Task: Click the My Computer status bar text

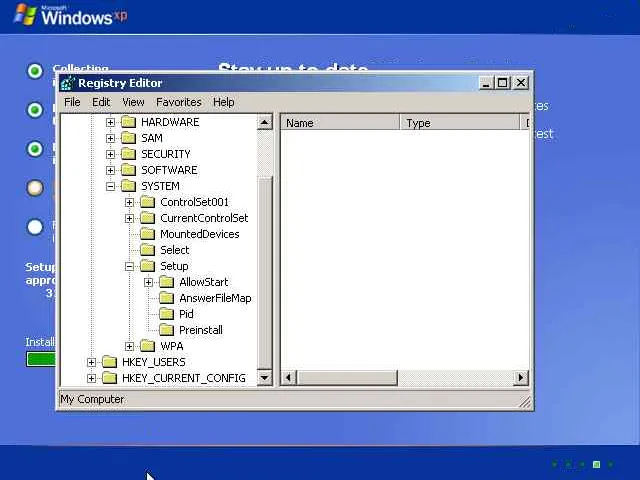Action: pos(92,399)
